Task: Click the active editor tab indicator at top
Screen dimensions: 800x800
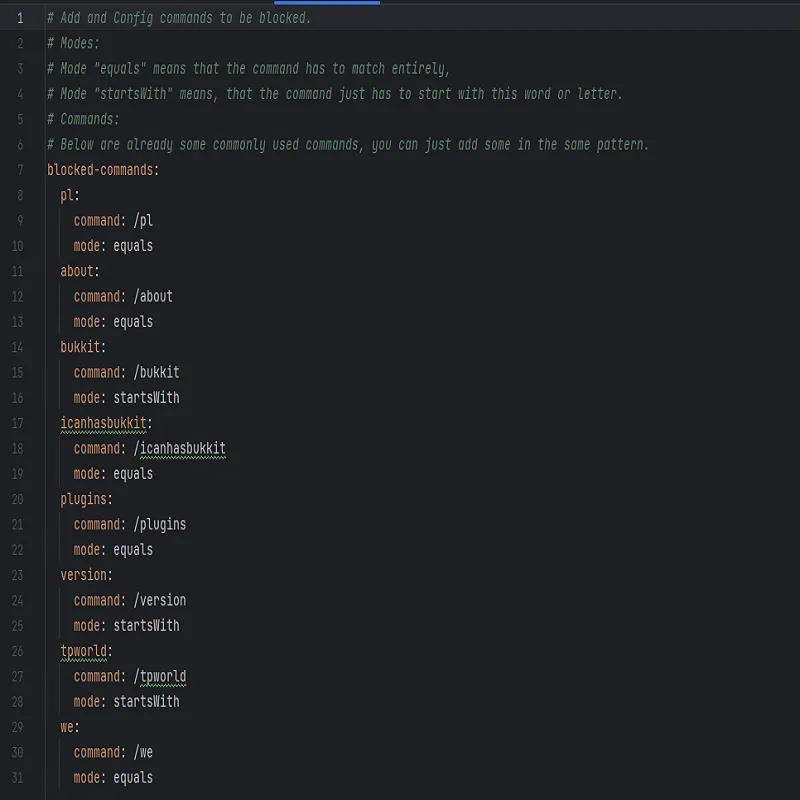Action: (x=327, y=3)
